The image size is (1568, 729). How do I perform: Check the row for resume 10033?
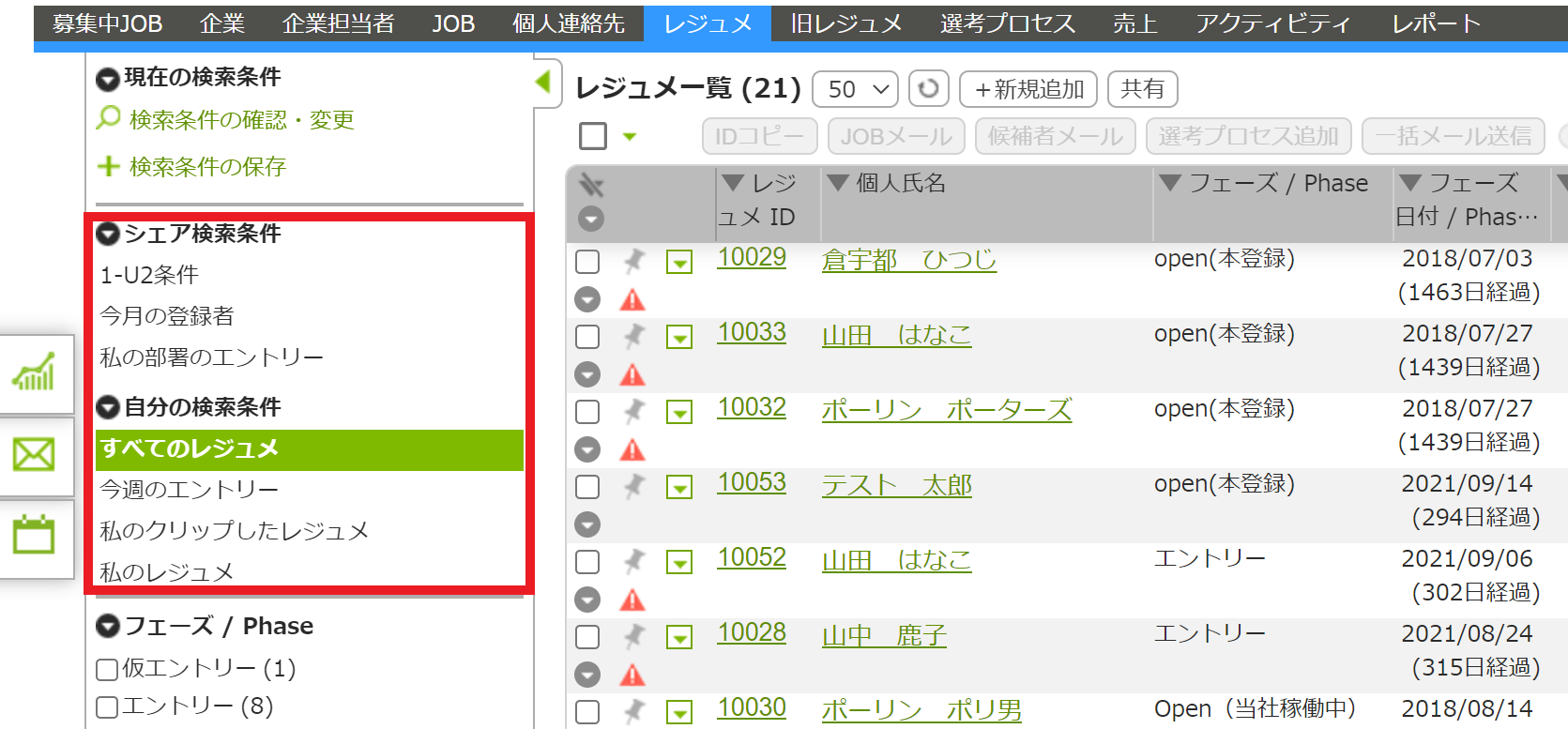(x=587, y=336)
